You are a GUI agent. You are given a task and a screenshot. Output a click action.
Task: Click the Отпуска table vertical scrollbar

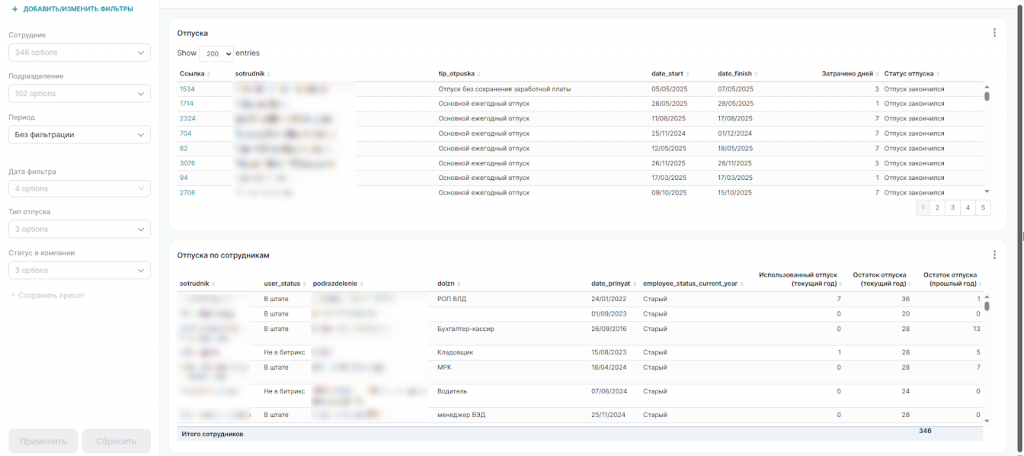coord(987,97)
